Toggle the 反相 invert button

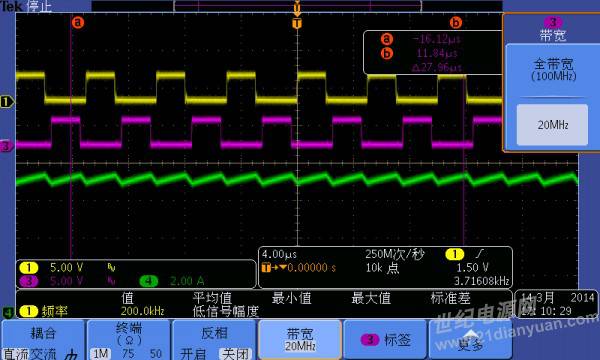(214, 340)
